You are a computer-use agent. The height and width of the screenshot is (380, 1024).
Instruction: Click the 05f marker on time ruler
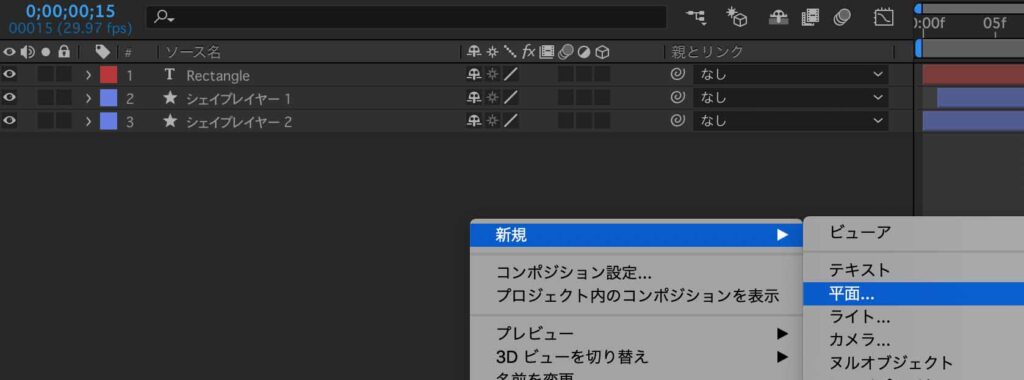[995, 23]
